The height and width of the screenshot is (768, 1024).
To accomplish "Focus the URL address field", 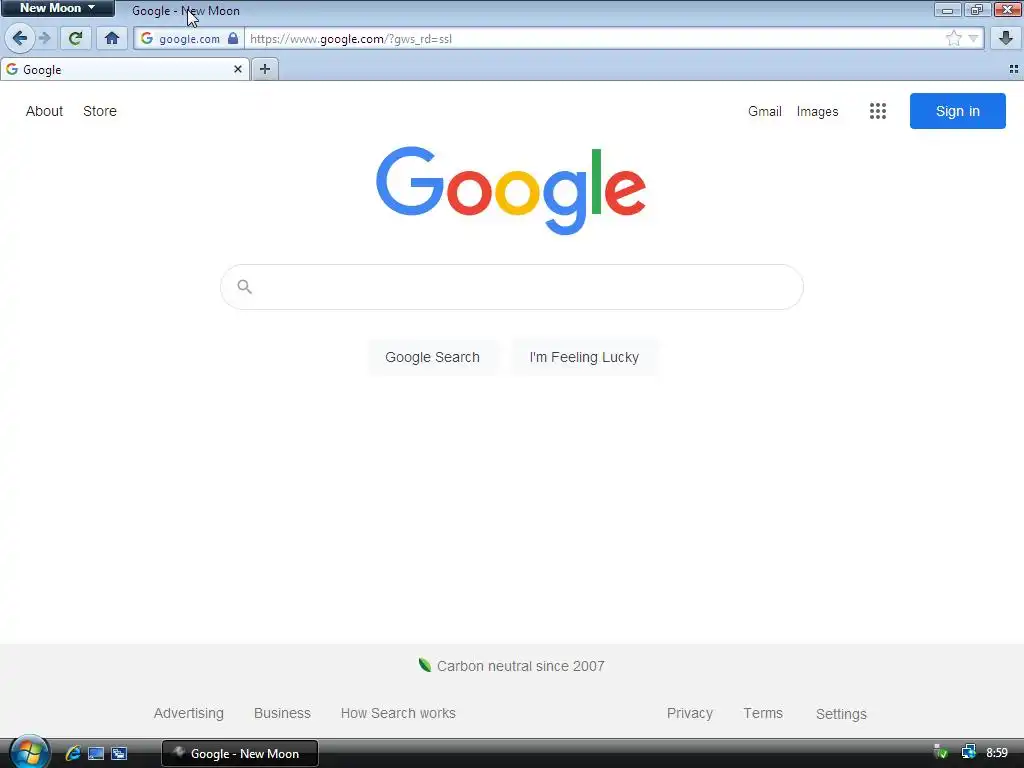I will click(594, 39).
